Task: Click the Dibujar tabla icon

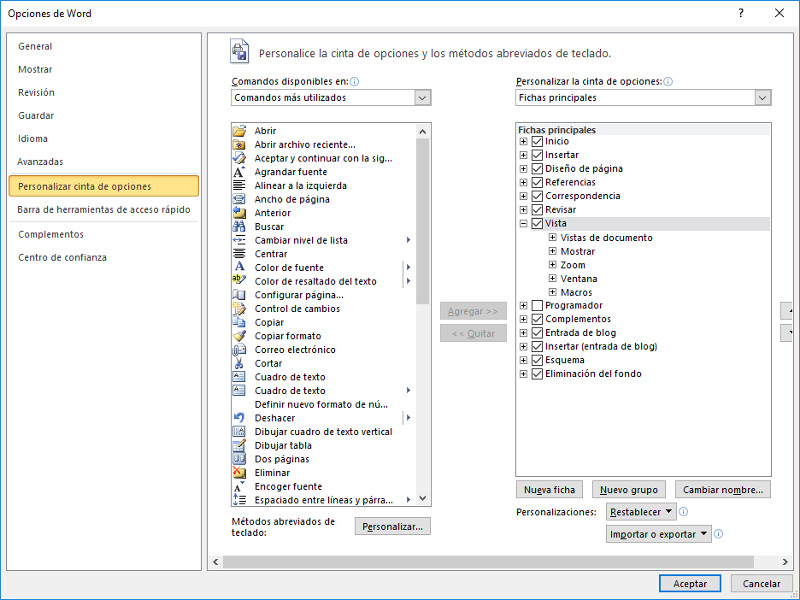Action: 239,445
